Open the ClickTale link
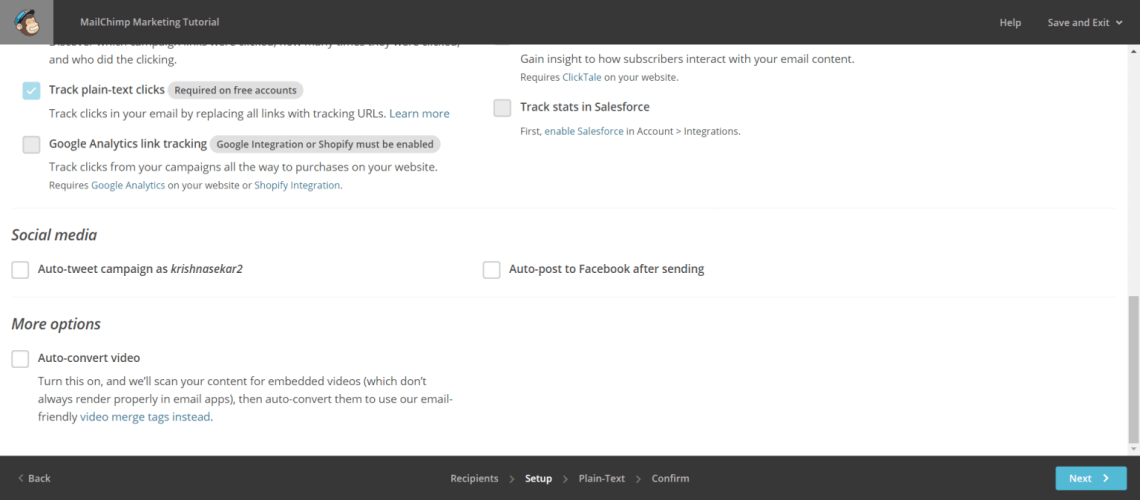The width and height of the screenshot is (1140, 500). [x=582, y=77]
